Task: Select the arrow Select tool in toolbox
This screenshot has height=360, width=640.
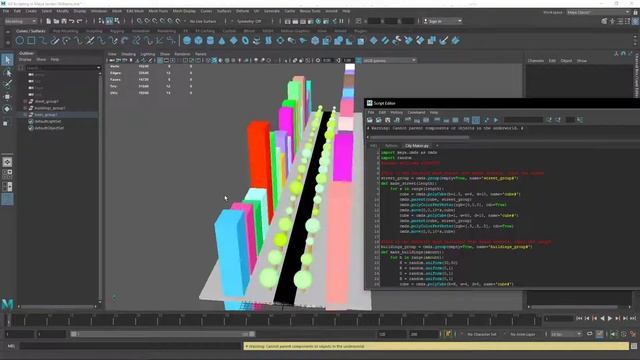Action: [x=7, y=60]
